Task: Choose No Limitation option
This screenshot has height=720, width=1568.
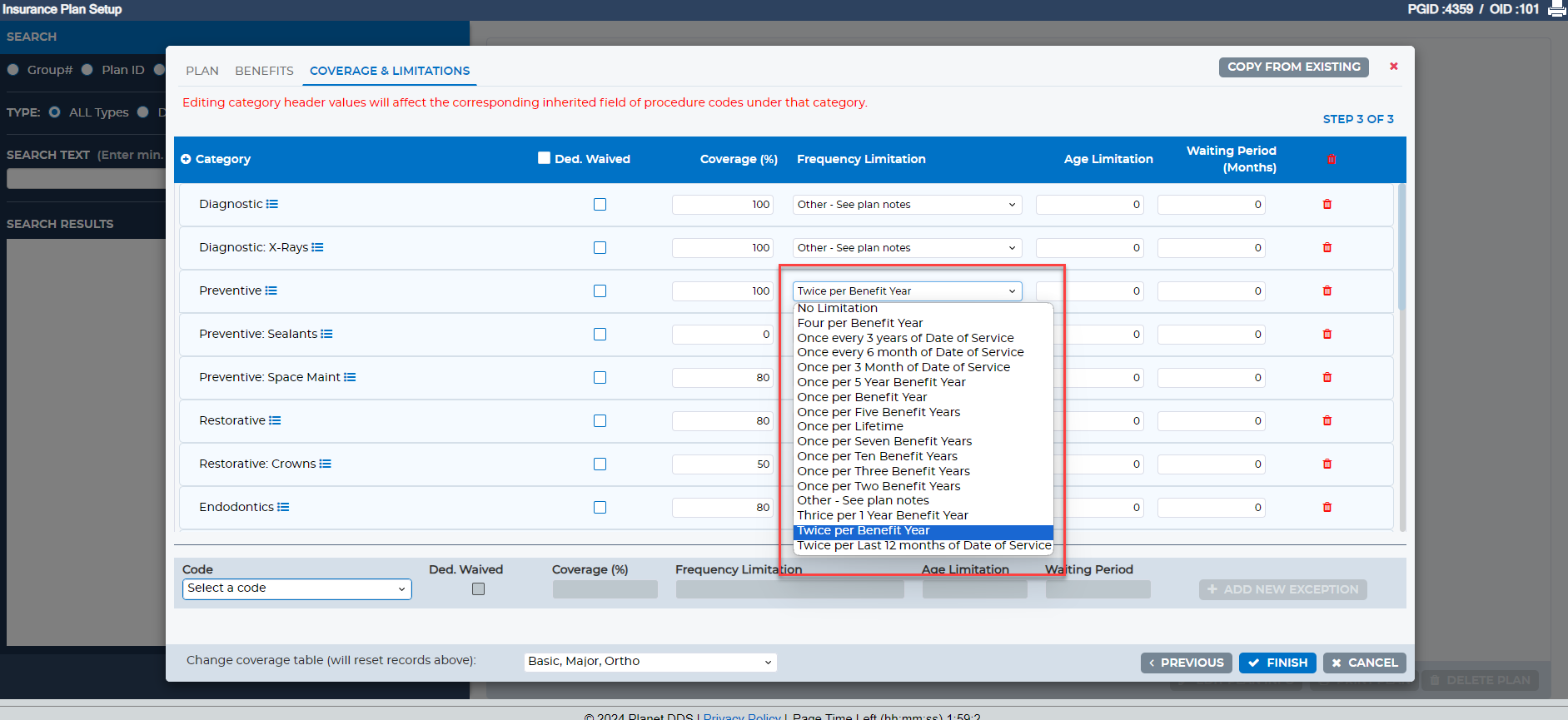Action: [x=923, y=308]
